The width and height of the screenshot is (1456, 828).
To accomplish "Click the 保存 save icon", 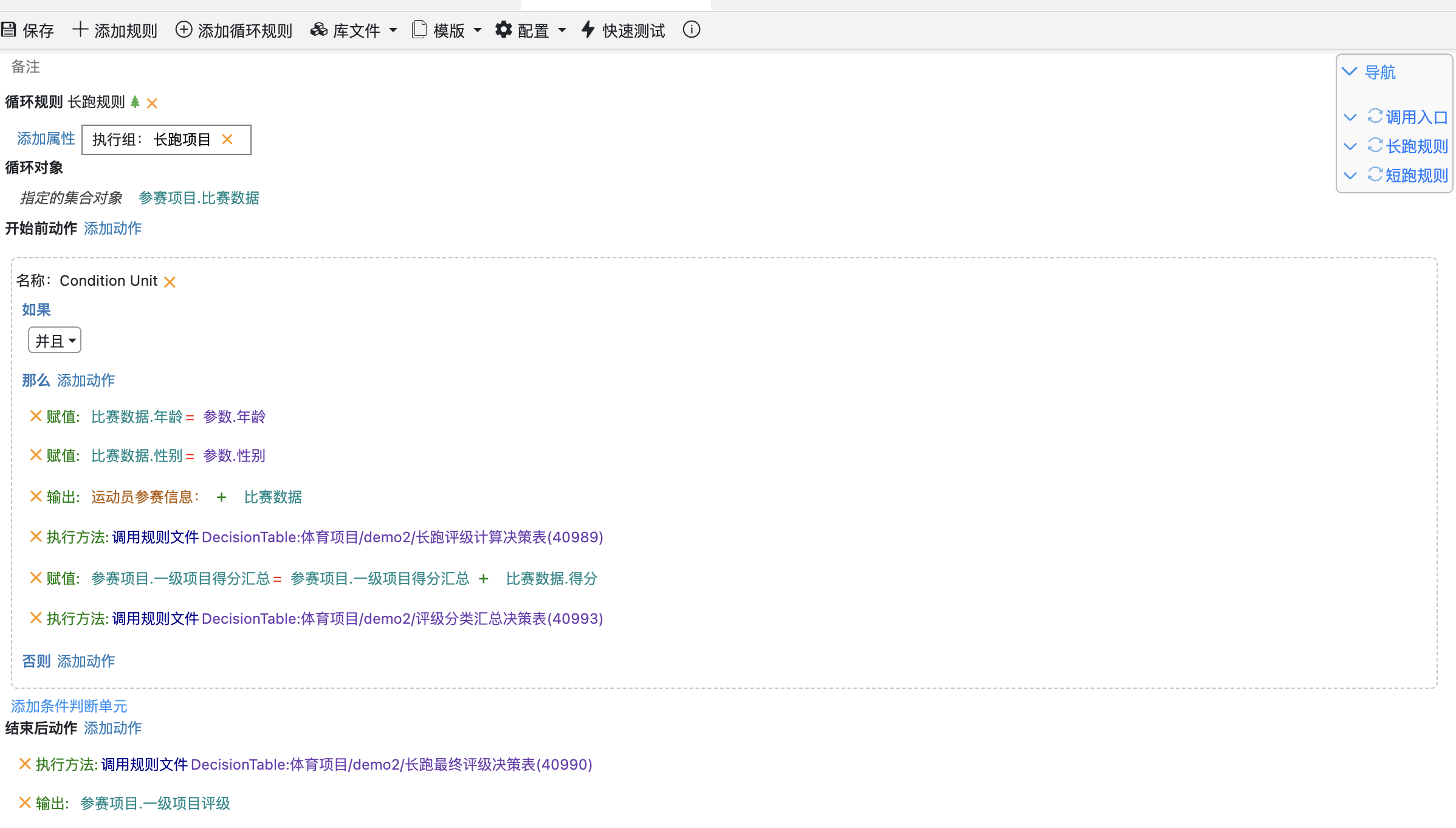I will coord(9,29).
